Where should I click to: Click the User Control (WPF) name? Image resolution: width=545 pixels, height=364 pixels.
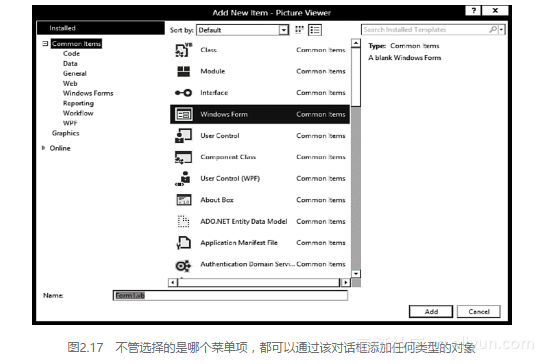point(230,179)
